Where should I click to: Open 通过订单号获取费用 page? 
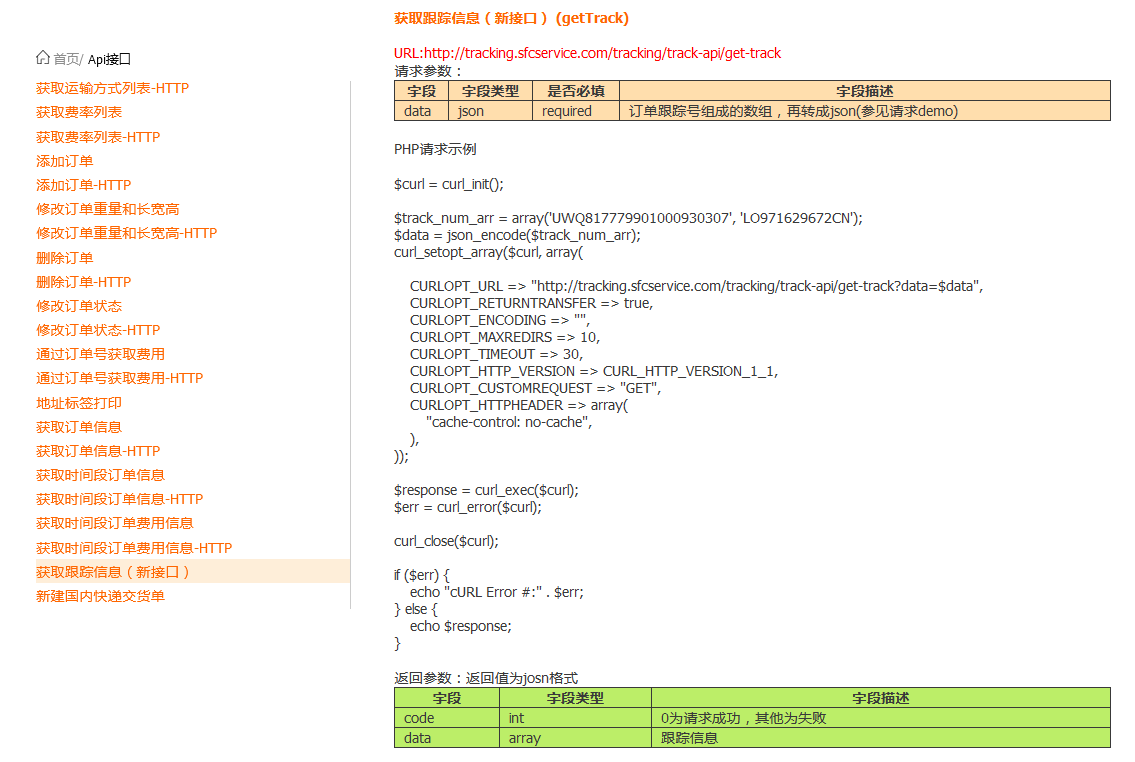coord(100,354)
